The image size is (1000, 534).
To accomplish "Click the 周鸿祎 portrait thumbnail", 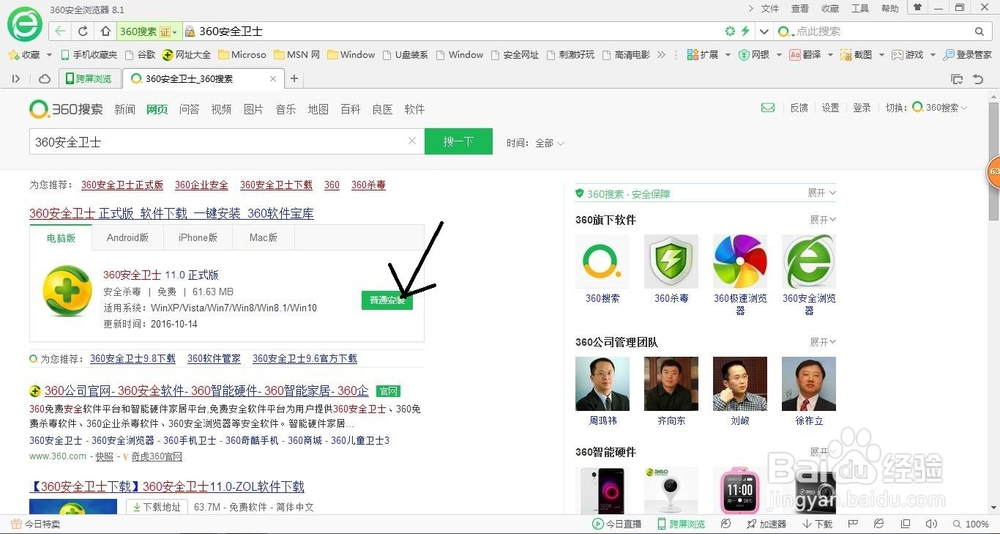I will click(602, 383).
